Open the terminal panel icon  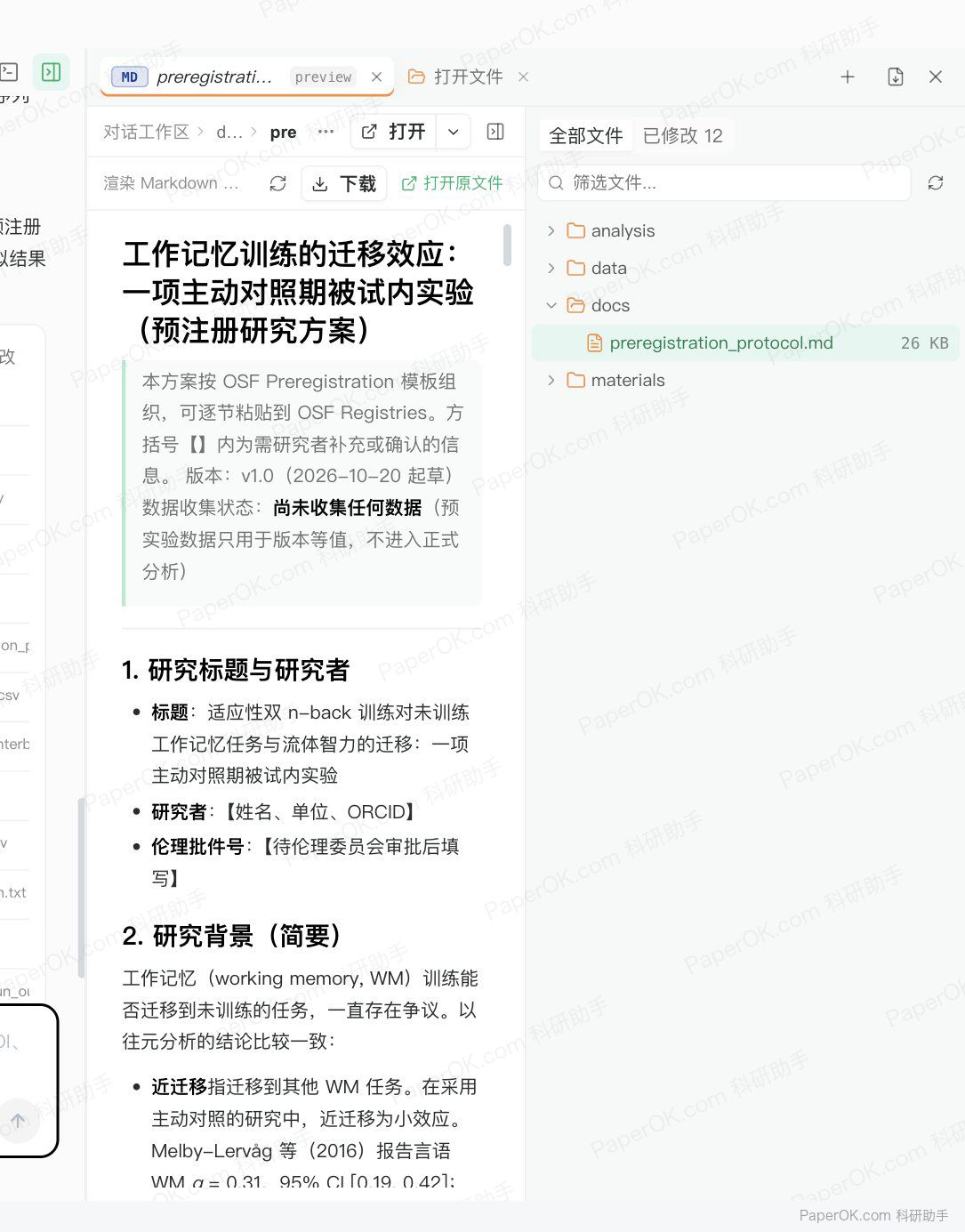[x=9, y=72]
